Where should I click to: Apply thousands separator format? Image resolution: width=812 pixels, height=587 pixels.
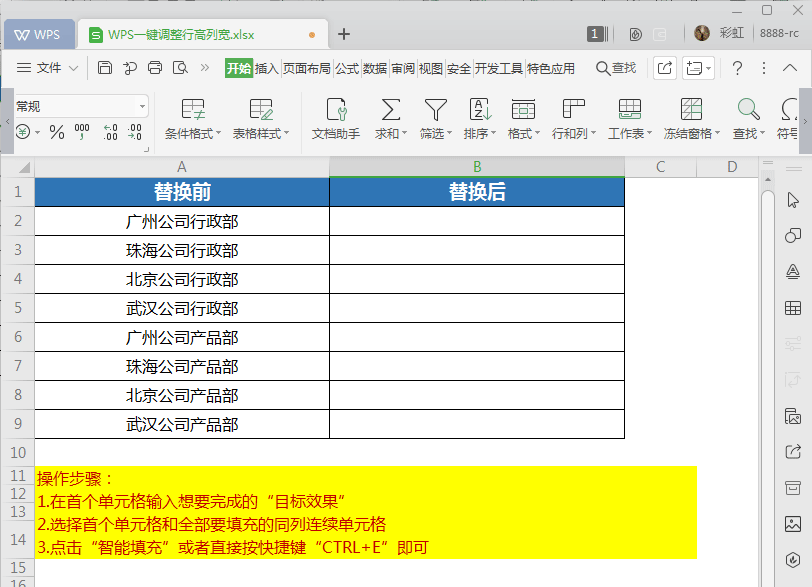pyautogui.click(x=82, y=132)
